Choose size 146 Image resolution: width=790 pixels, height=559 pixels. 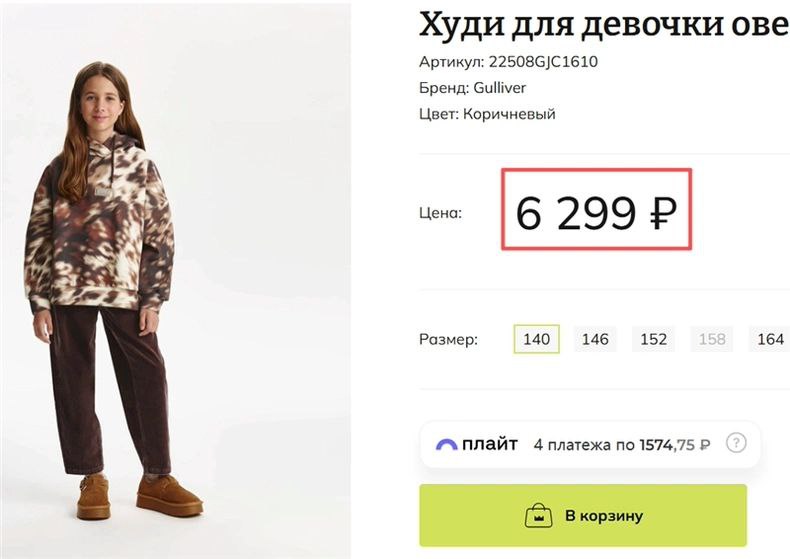tap(595, 339)
